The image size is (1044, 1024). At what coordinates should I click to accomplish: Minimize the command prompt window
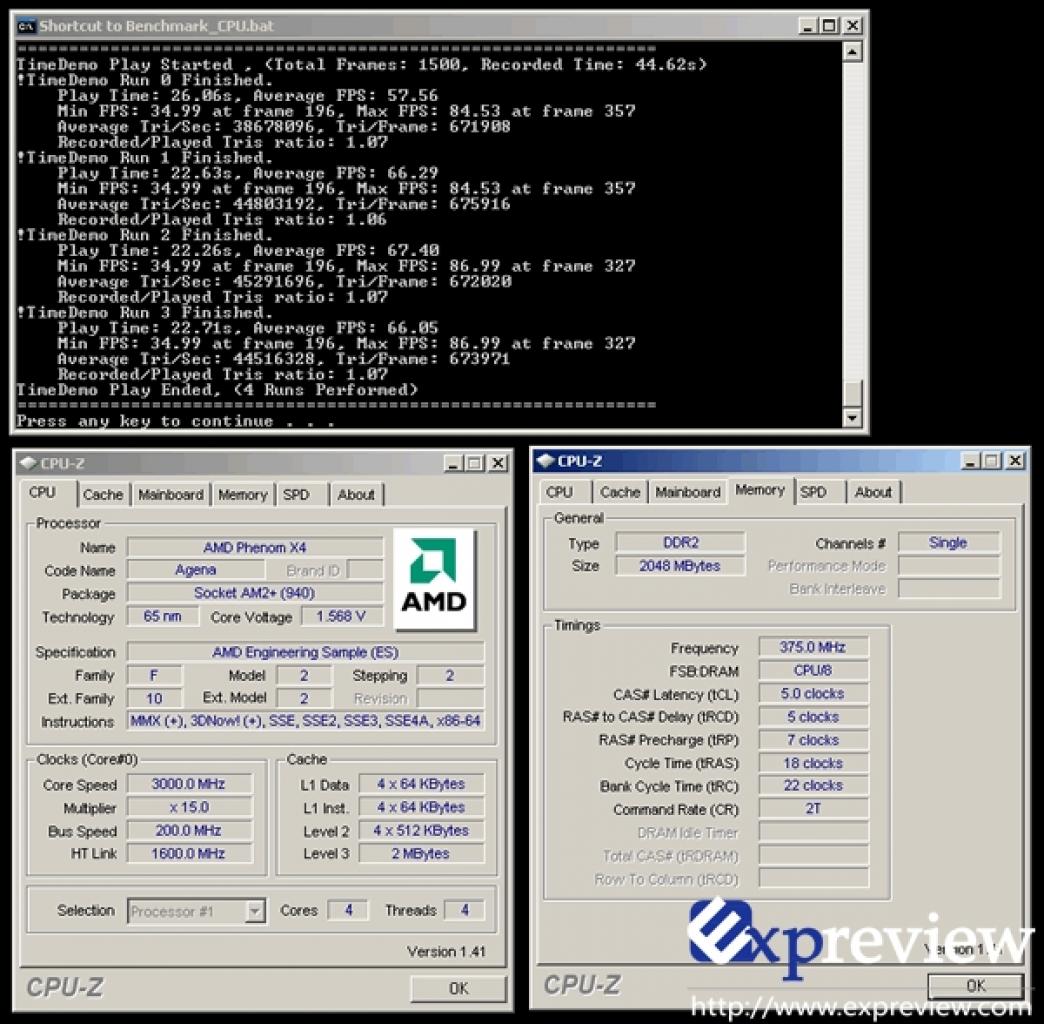[x=808, y=26]
